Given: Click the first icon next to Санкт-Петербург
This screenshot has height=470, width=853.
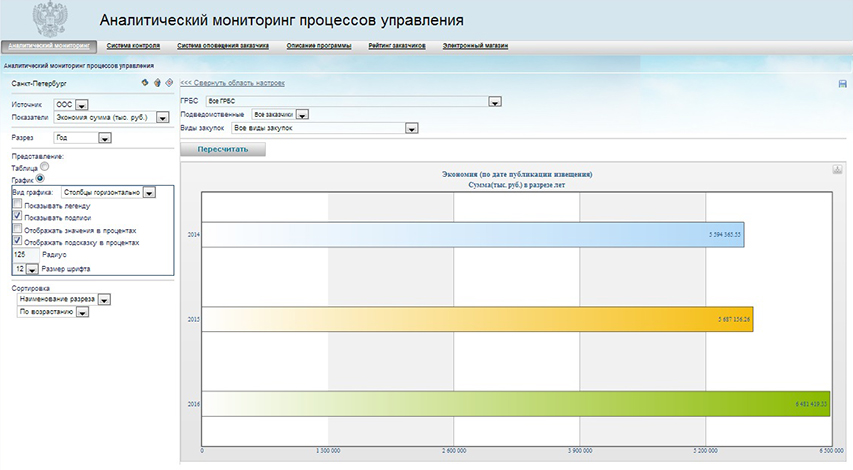Looking at the screenshot, I should coord(145,83).
